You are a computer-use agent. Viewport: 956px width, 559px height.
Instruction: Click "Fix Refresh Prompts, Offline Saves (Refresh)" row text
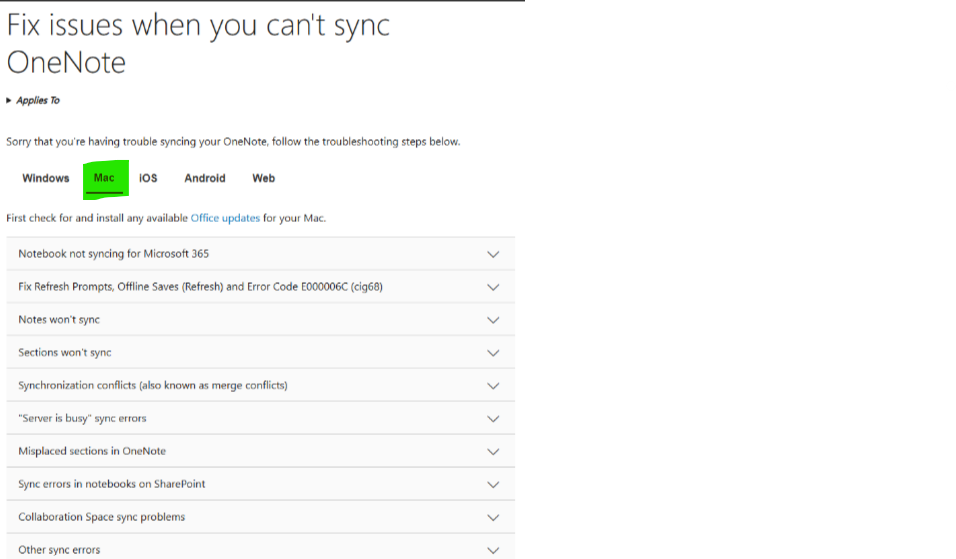pos(200,287)
